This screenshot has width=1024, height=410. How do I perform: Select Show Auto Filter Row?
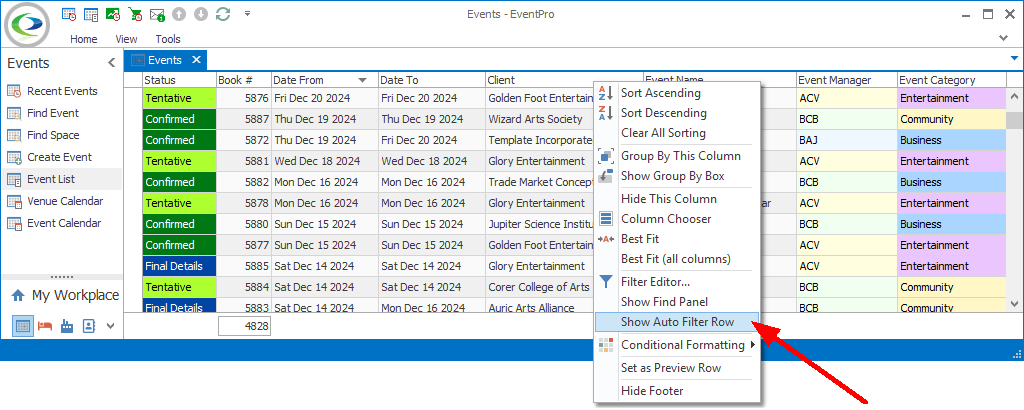677,322
